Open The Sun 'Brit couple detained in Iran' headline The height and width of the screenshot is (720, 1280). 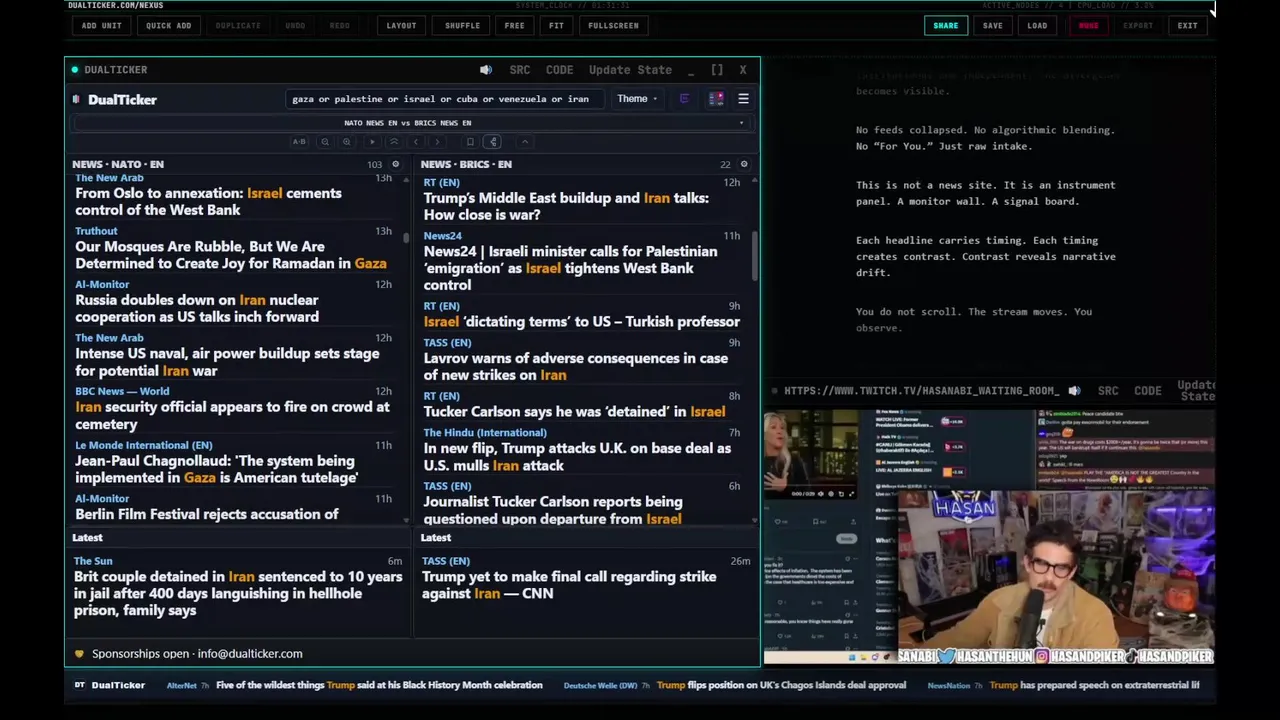[238, 593]
